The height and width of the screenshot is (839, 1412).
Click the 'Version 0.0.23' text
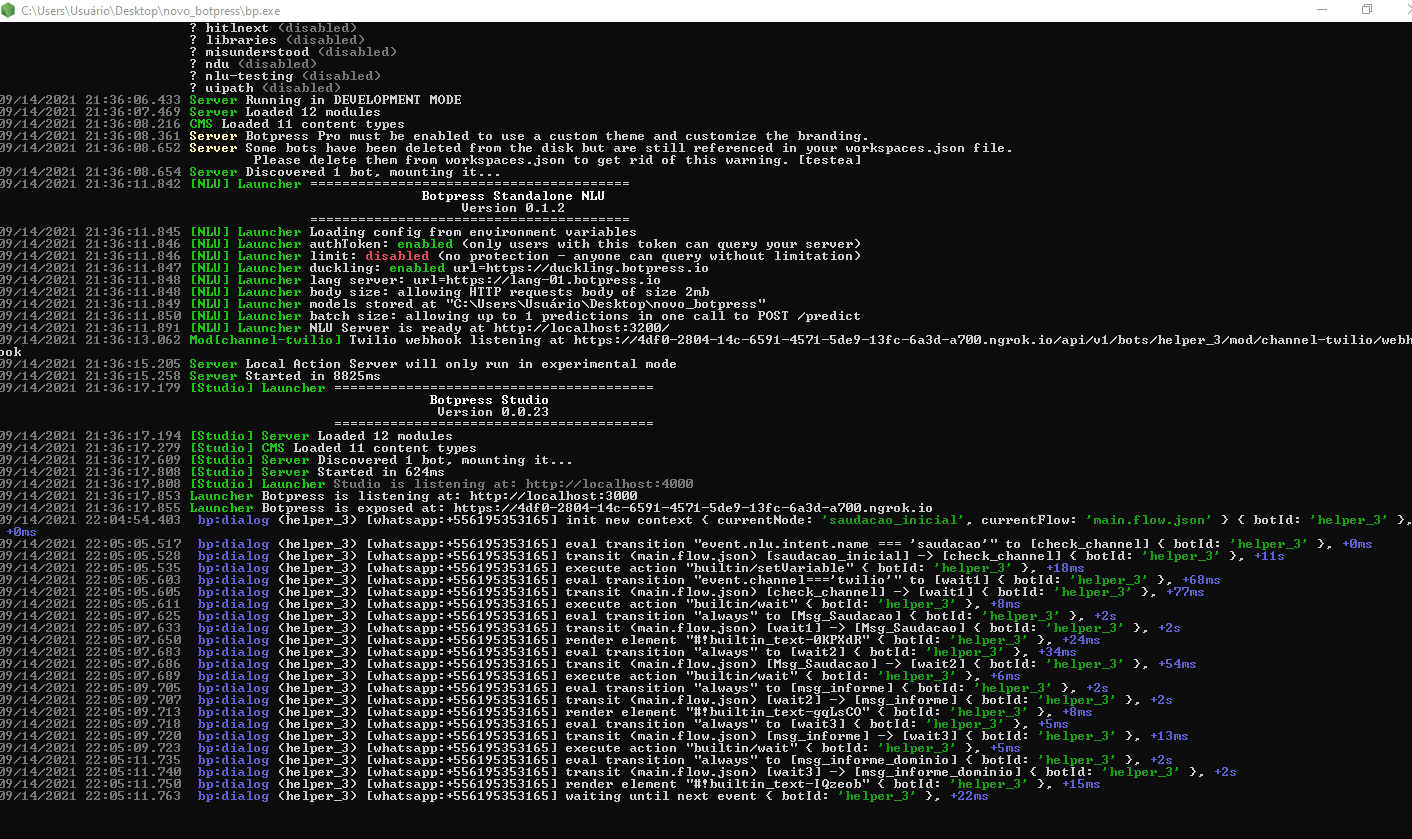click(x=493, y=412)
